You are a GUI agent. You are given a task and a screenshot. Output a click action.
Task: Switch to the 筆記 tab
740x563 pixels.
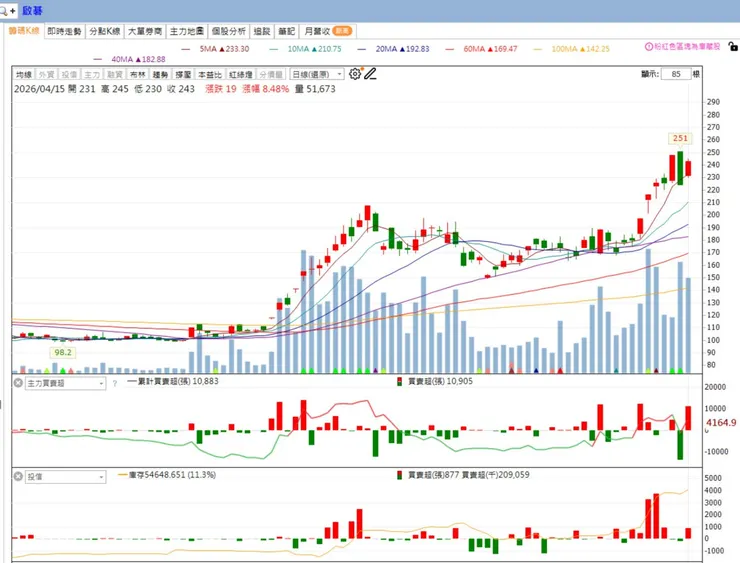tap(286, 31)
